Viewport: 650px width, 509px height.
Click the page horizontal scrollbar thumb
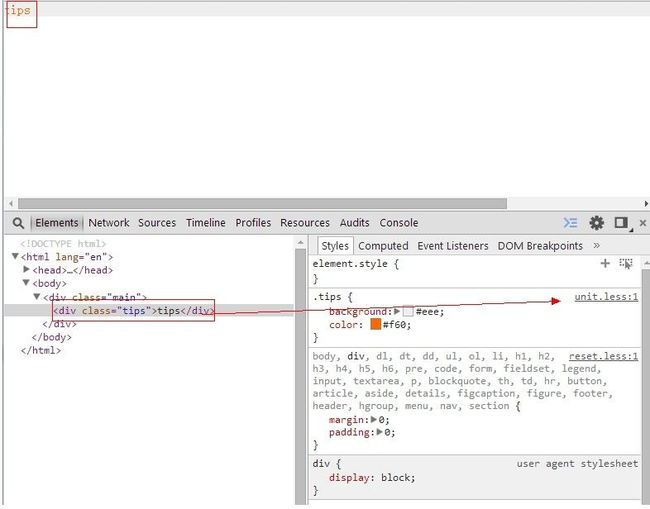point(262,204)
